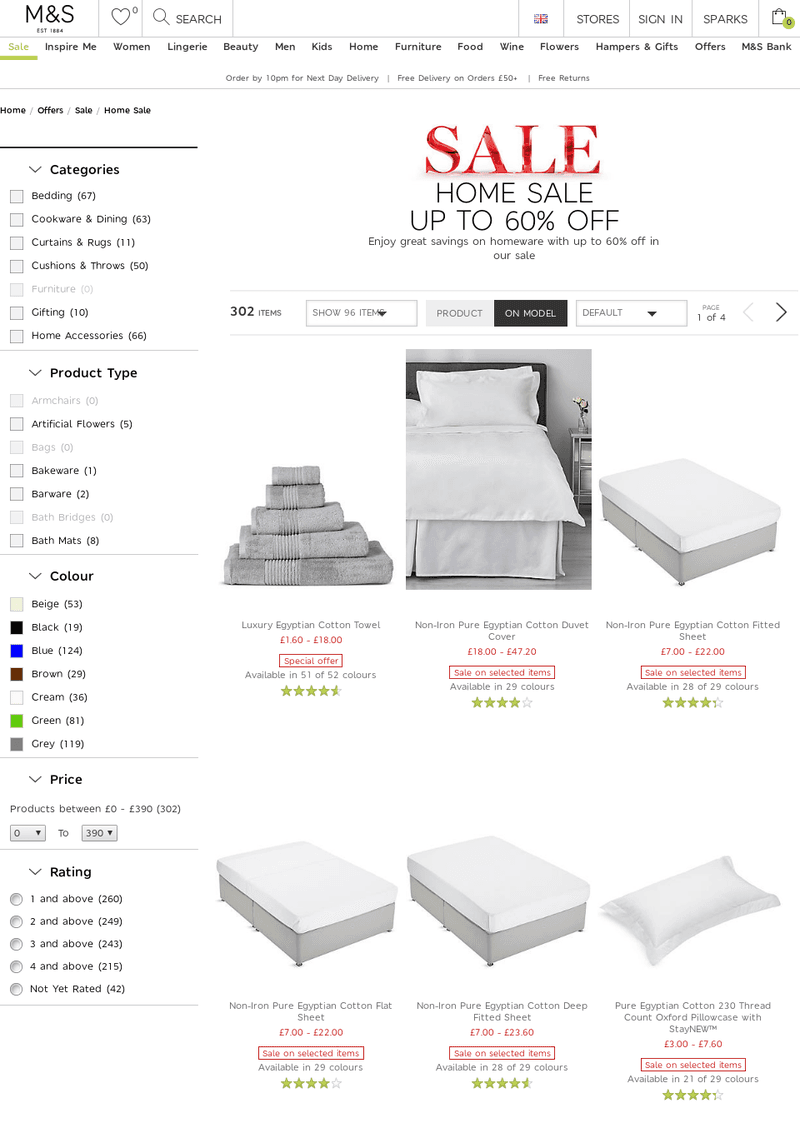Click Offers breadcrumb link

(51, 110)
